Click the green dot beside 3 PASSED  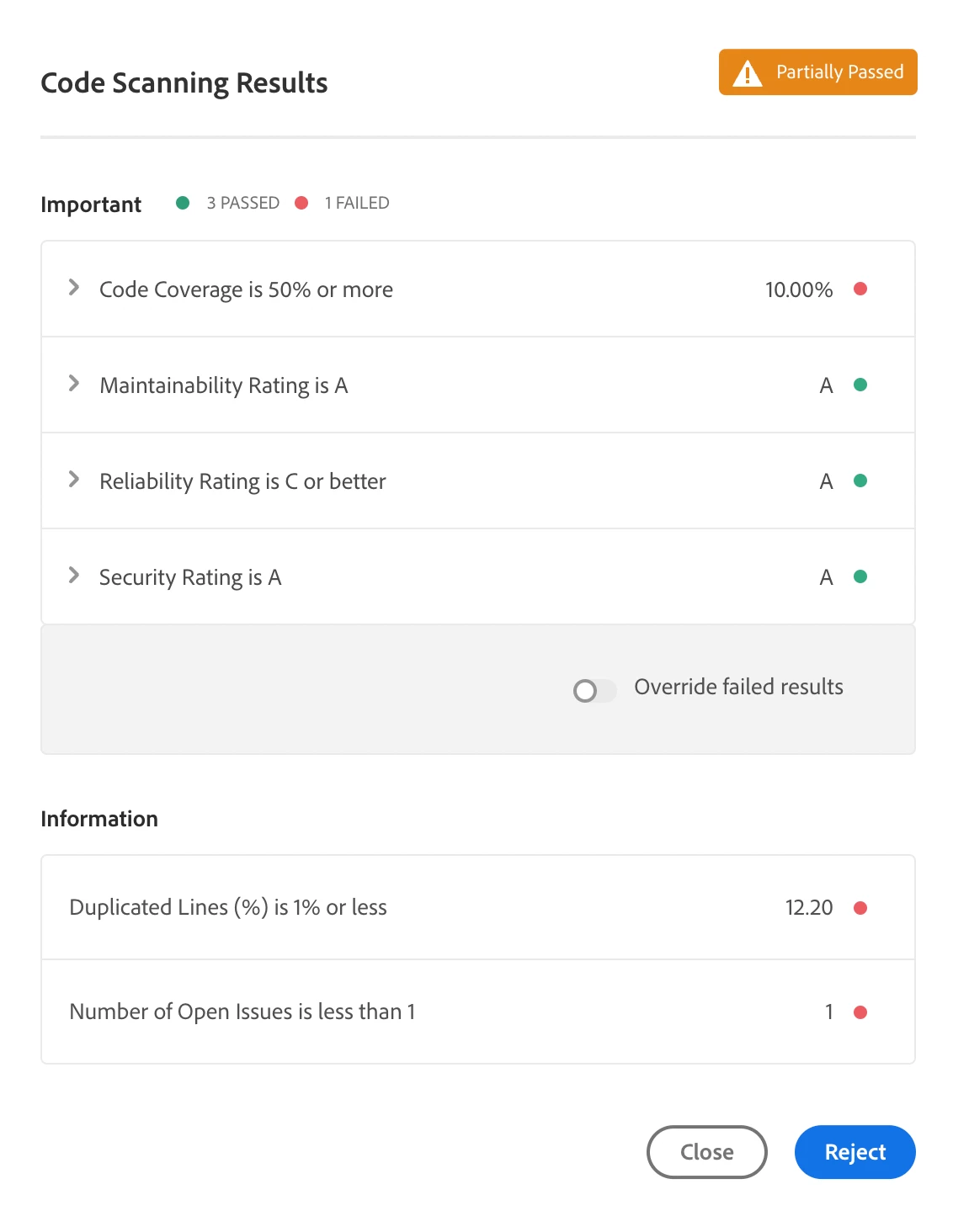(183, 203)
